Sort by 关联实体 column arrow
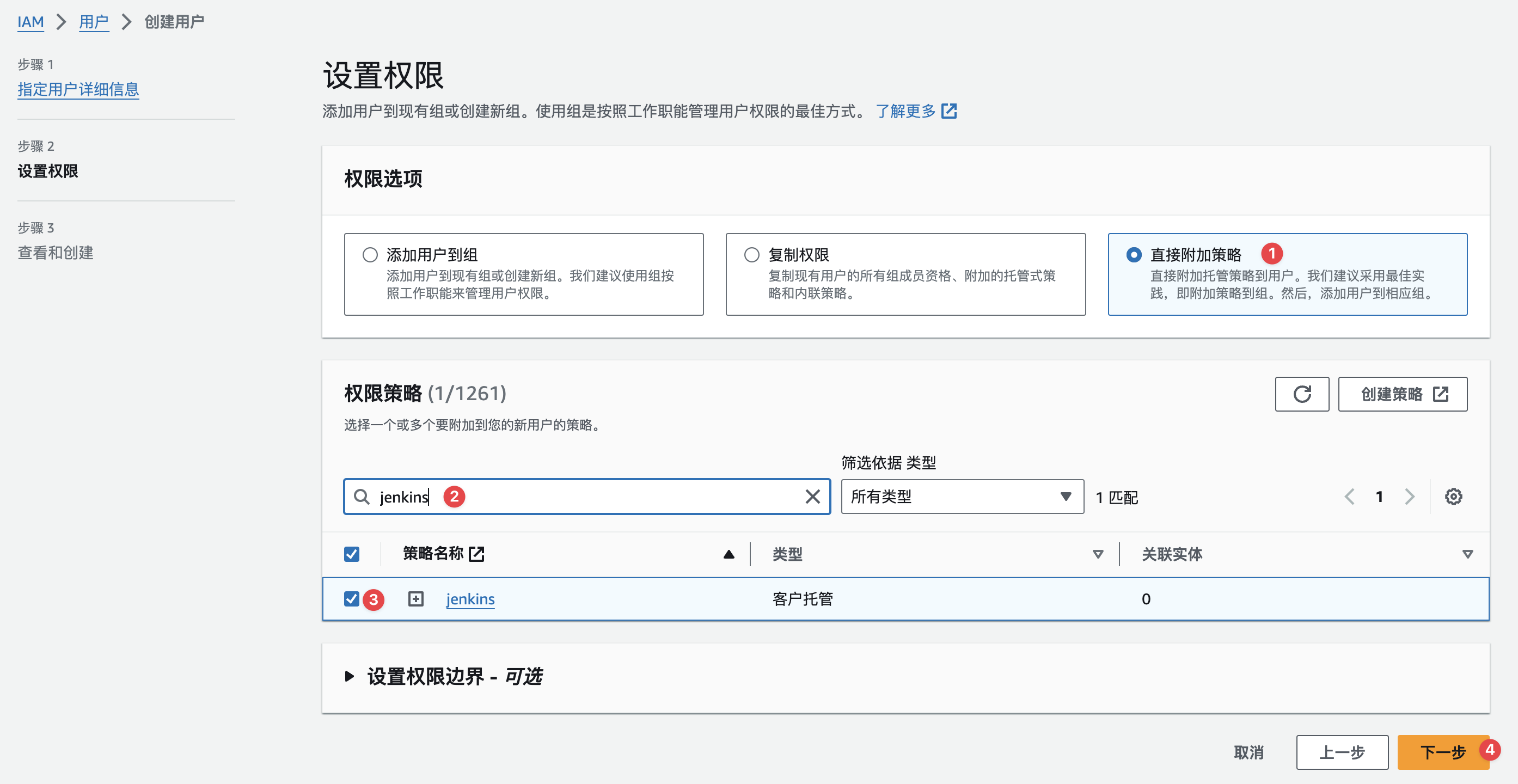1518x784 pixels. coord(1467,554)
